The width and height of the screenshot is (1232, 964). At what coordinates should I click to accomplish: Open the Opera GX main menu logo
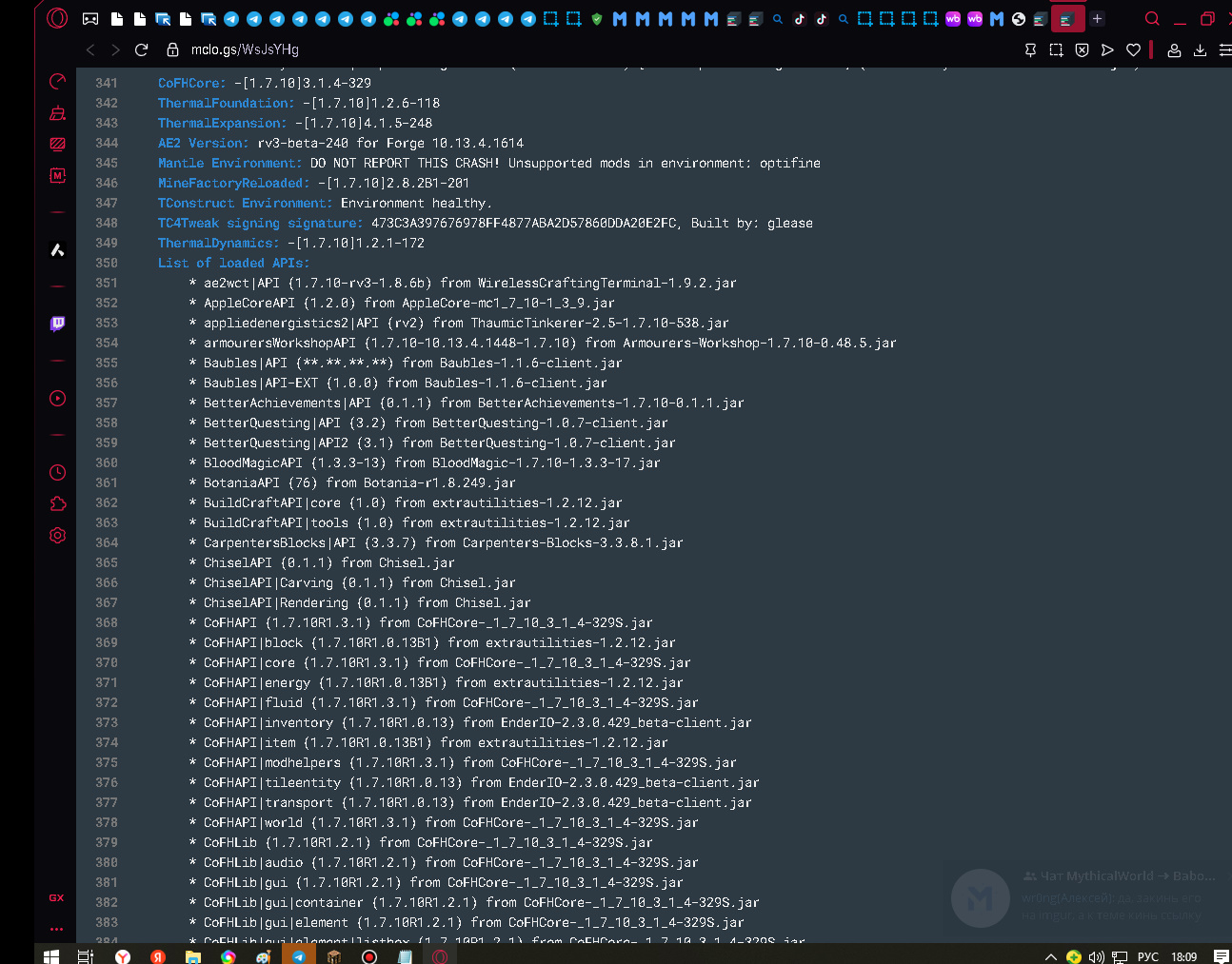click(57, 18)
